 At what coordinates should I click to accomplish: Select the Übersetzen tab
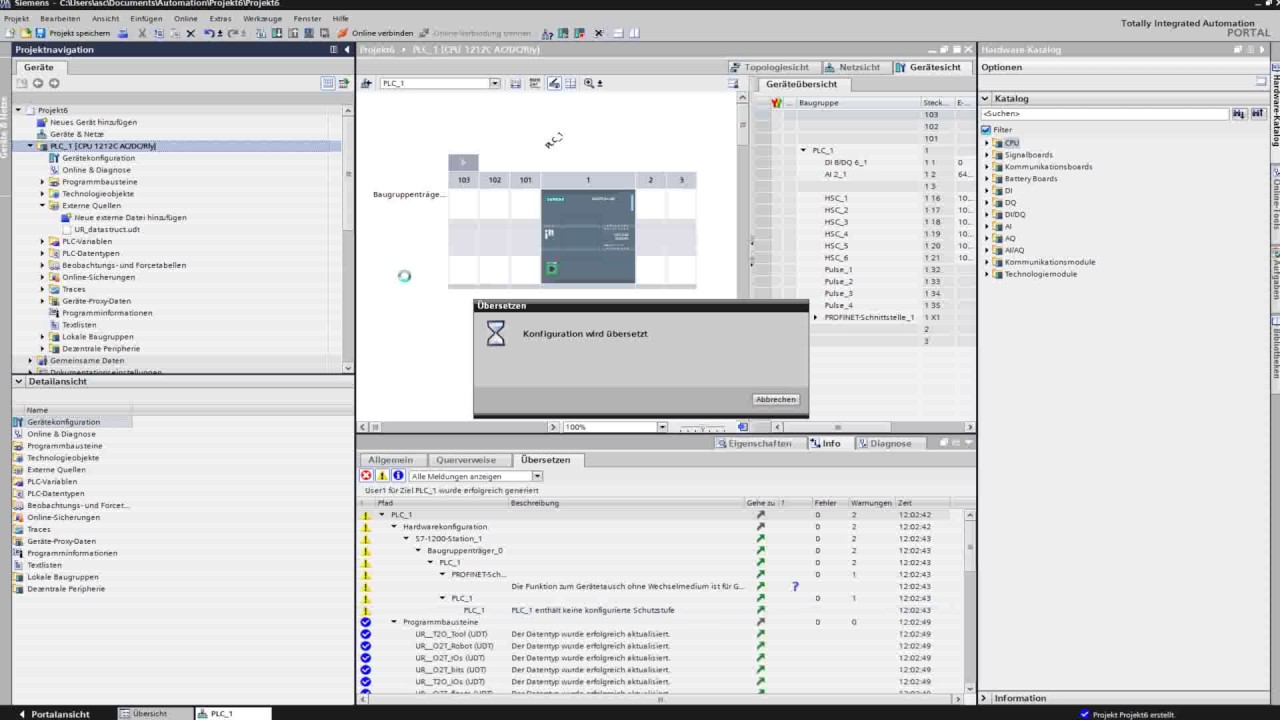[545, 460]
